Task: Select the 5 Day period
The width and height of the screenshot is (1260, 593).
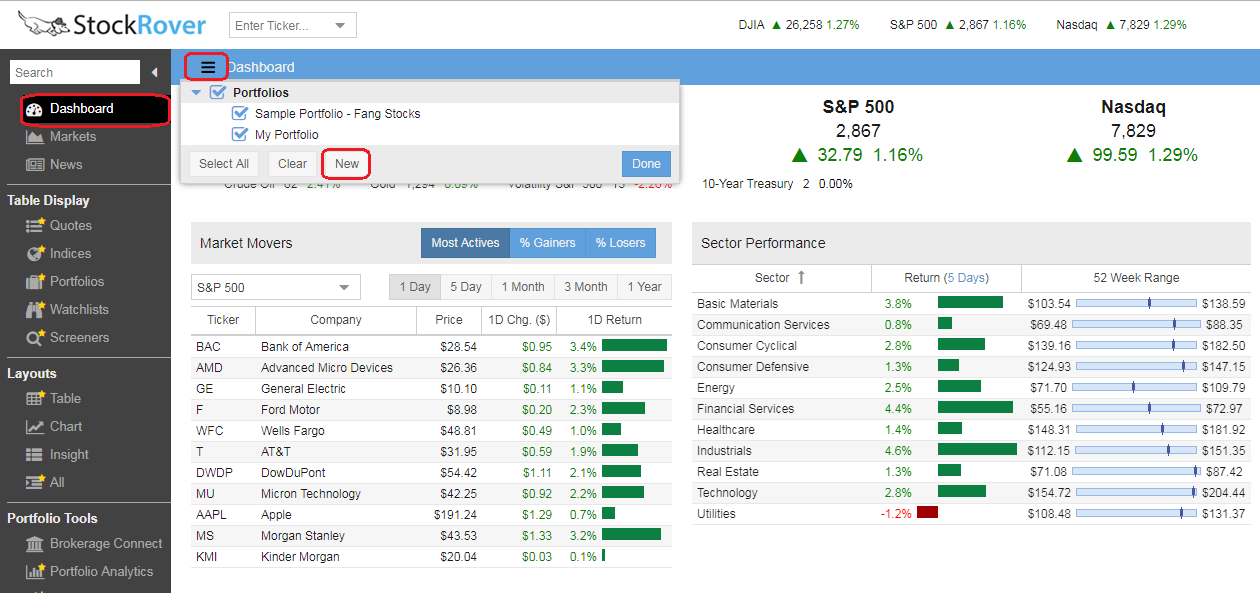Action: tap(466, 287)
